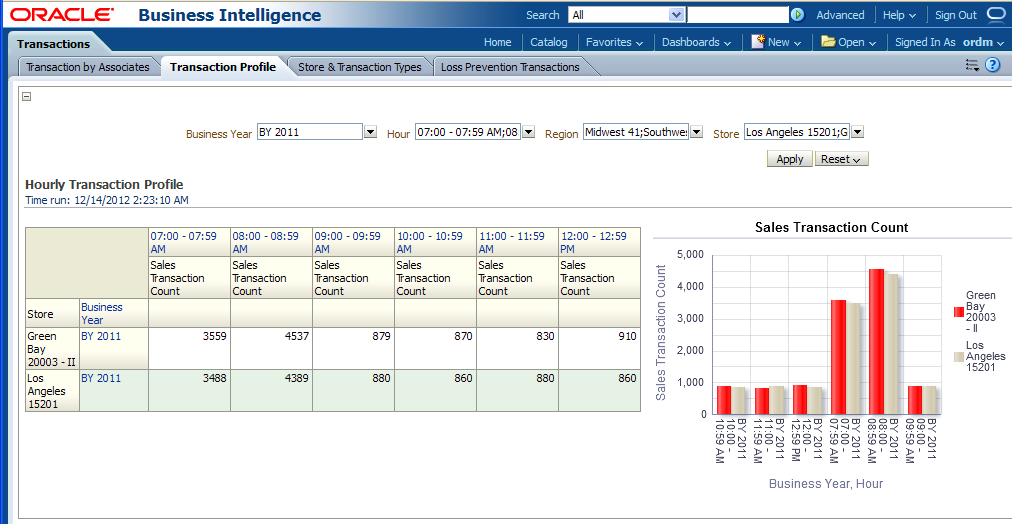This screenshot has width=1012, height=524.
Task: Click the help question mark icon
Action: [993, 65]
